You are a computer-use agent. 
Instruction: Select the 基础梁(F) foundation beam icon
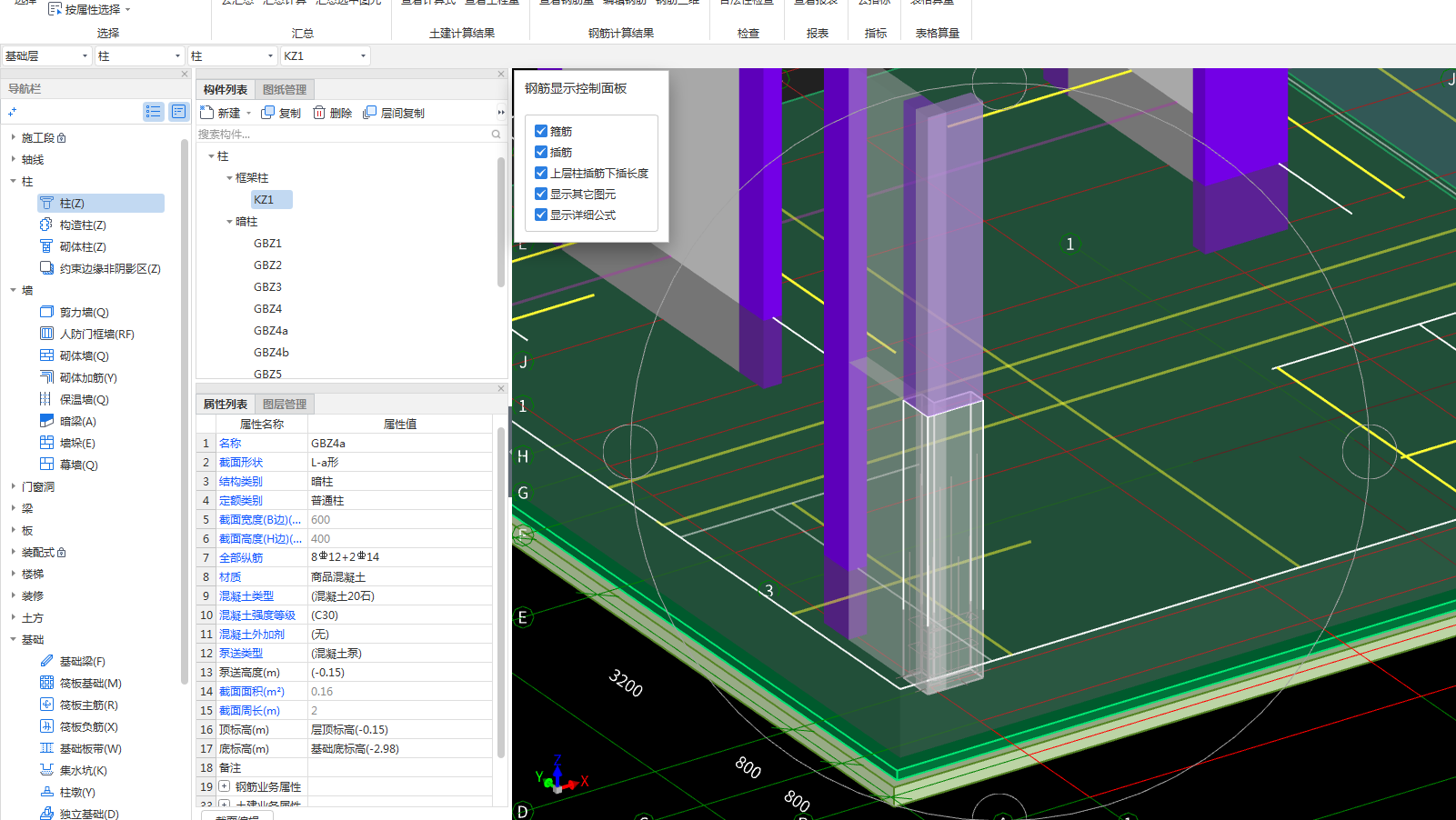click(x=46, y=661)
